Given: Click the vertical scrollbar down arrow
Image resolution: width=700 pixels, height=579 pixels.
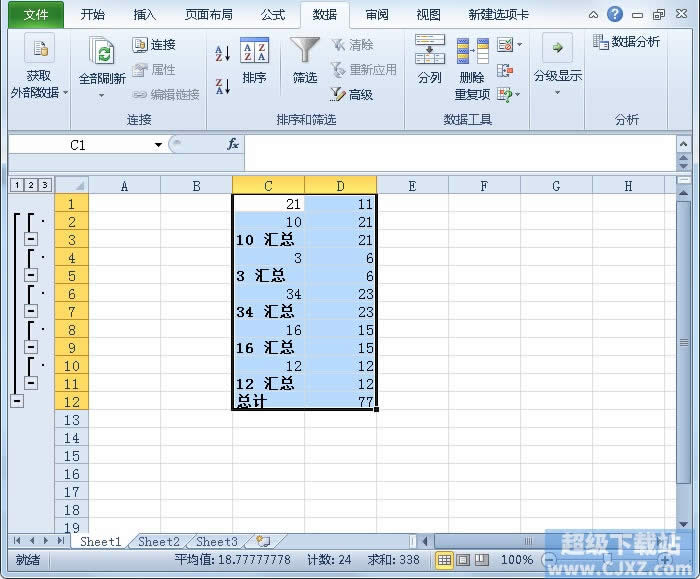Looking at the screenshot, I should tap(683, 524).
